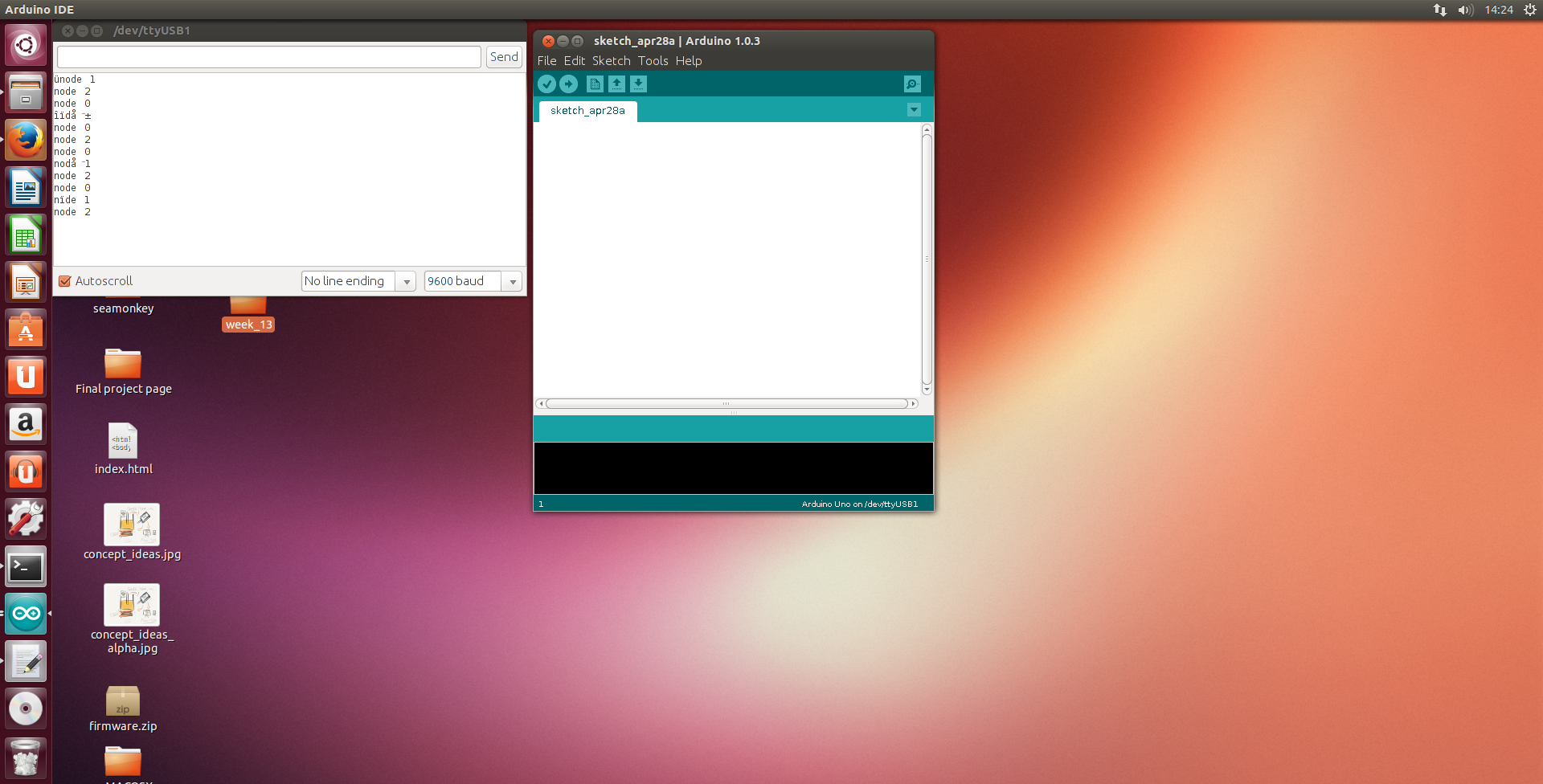Click the clock showing 14:24
The image size is (1543, 784).
coord(1499,10)
